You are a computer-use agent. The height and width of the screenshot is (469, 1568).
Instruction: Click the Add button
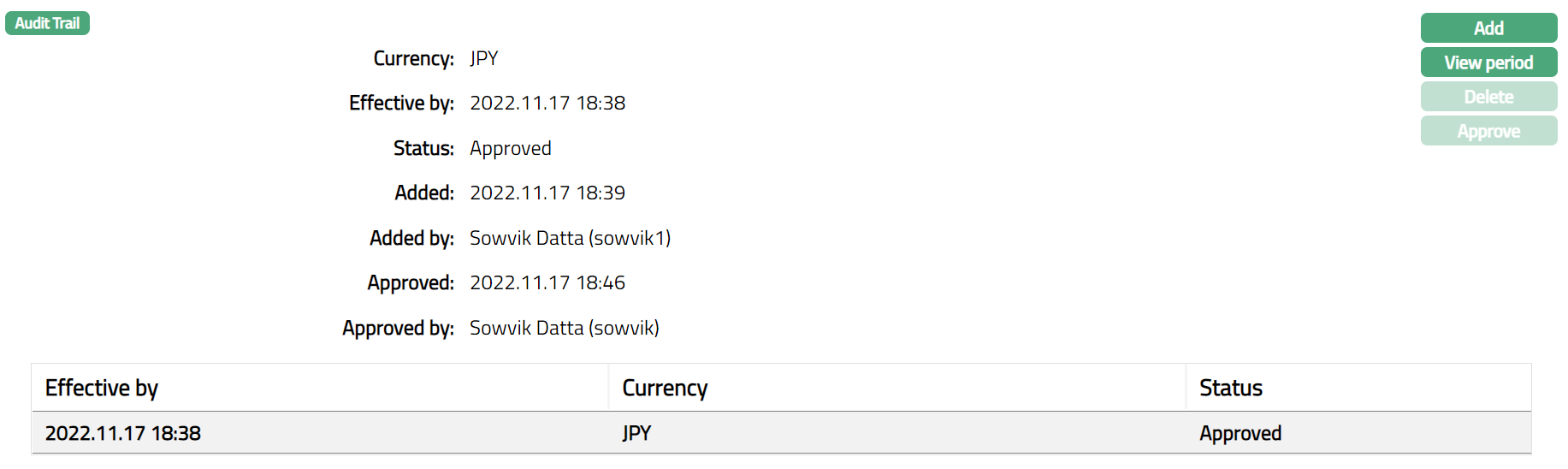click(x=1488, y=28)
